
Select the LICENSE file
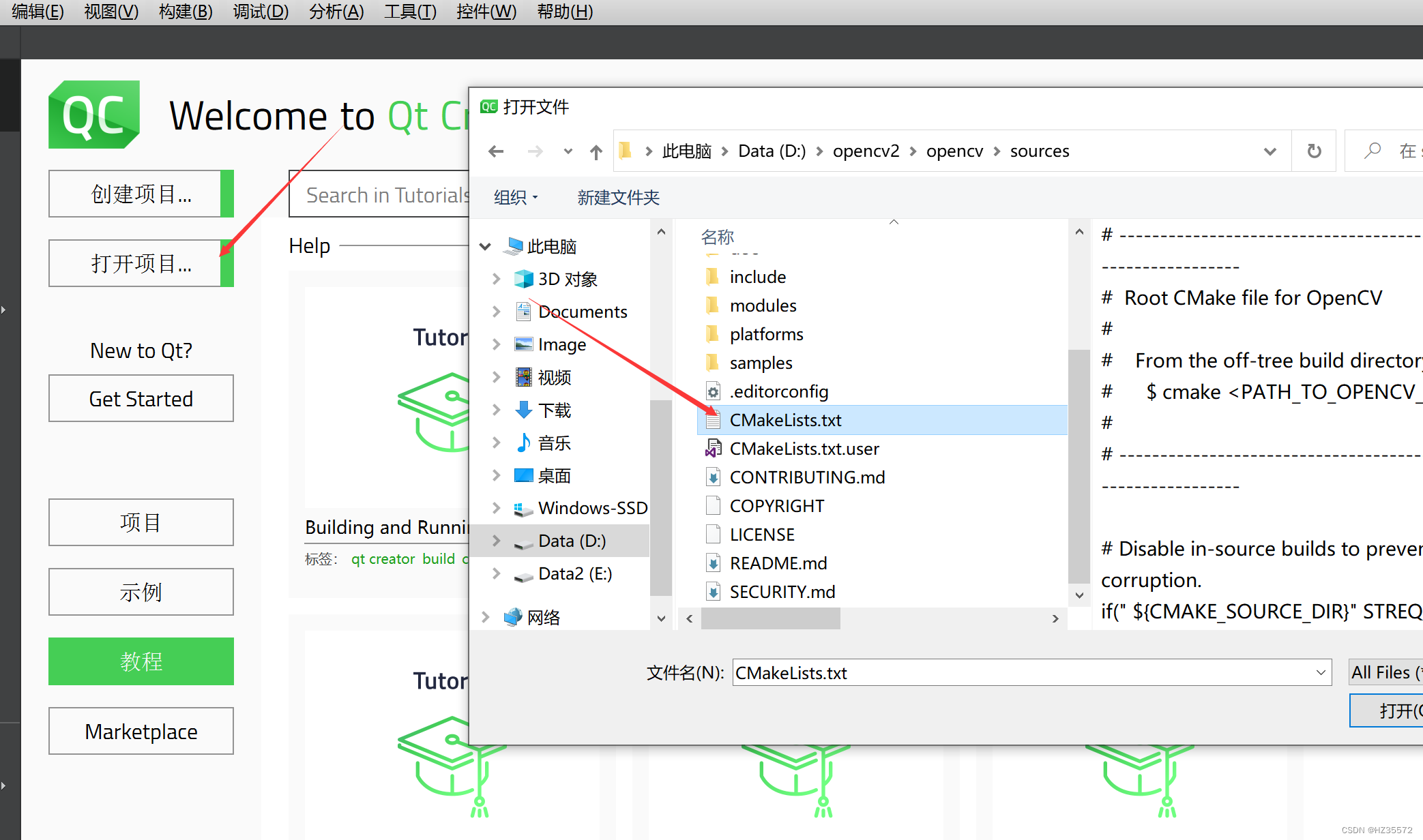click(x=762, y=535)
